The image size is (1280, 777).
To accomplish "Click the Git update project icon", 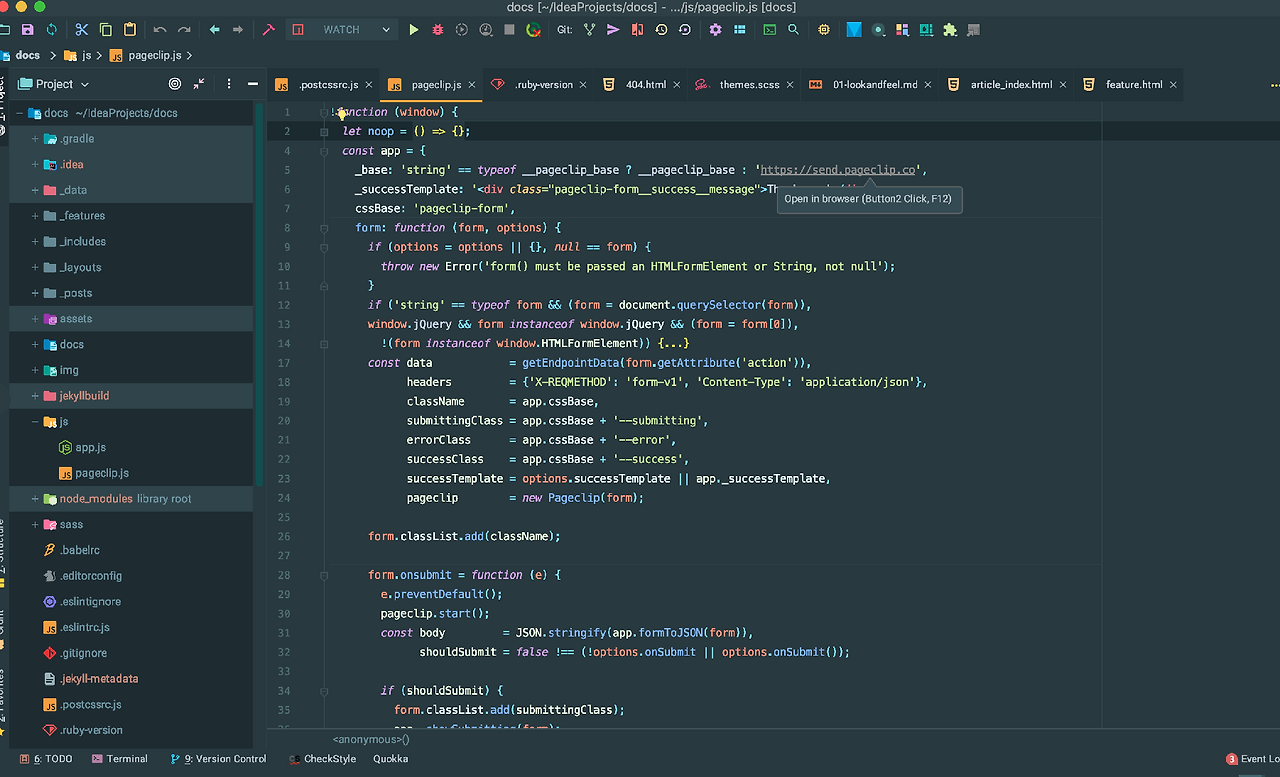I will click(x=589, y=30).
